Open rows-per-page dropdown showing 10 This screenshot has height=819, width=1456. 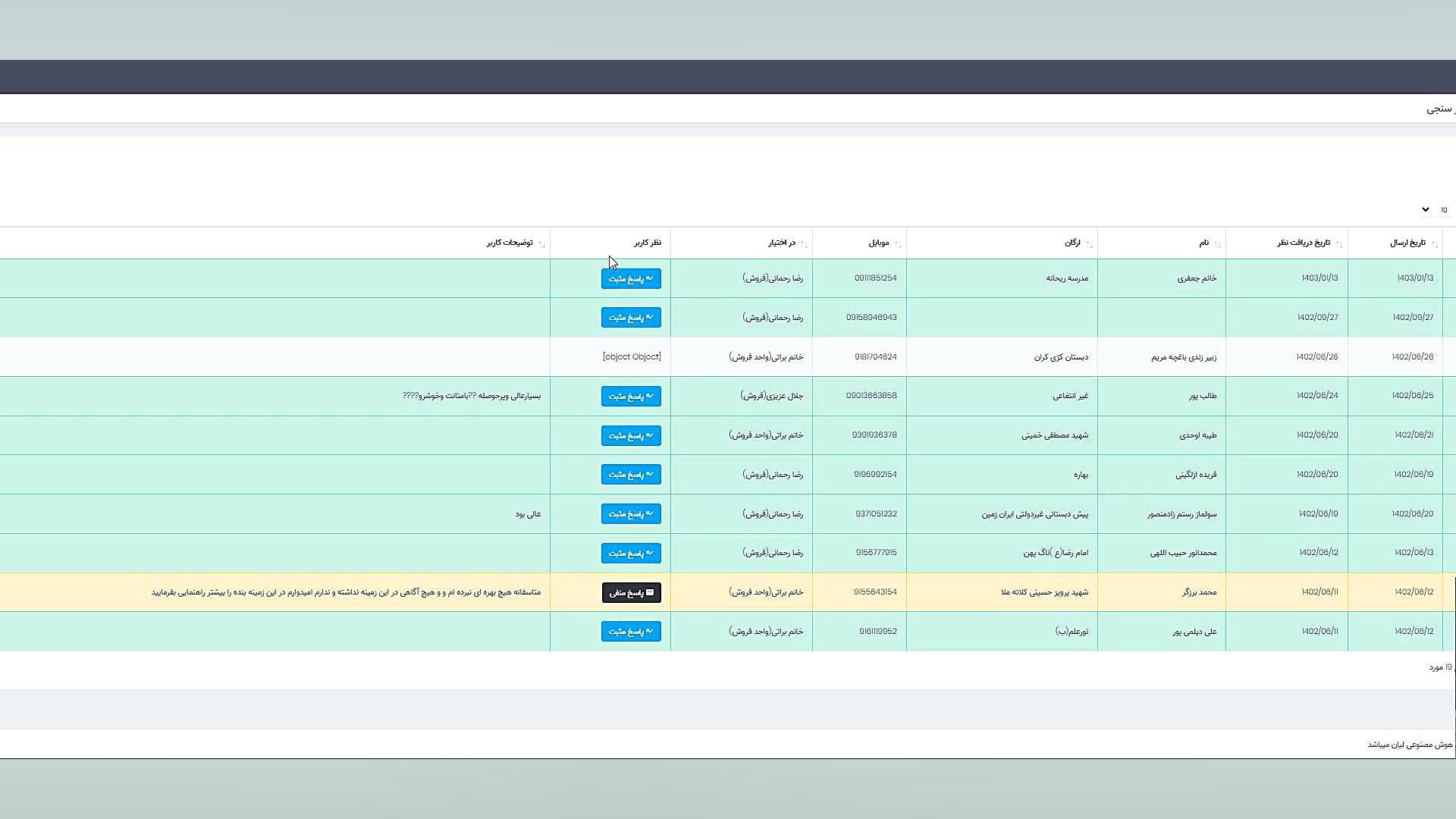pos(1434,209)
